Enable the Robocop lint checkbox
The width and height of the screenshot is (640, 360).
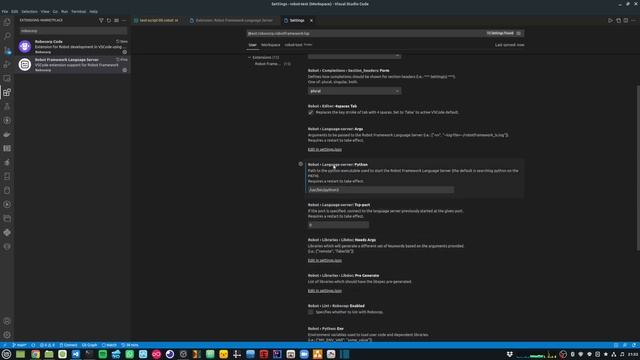click(x=311, y=312)
